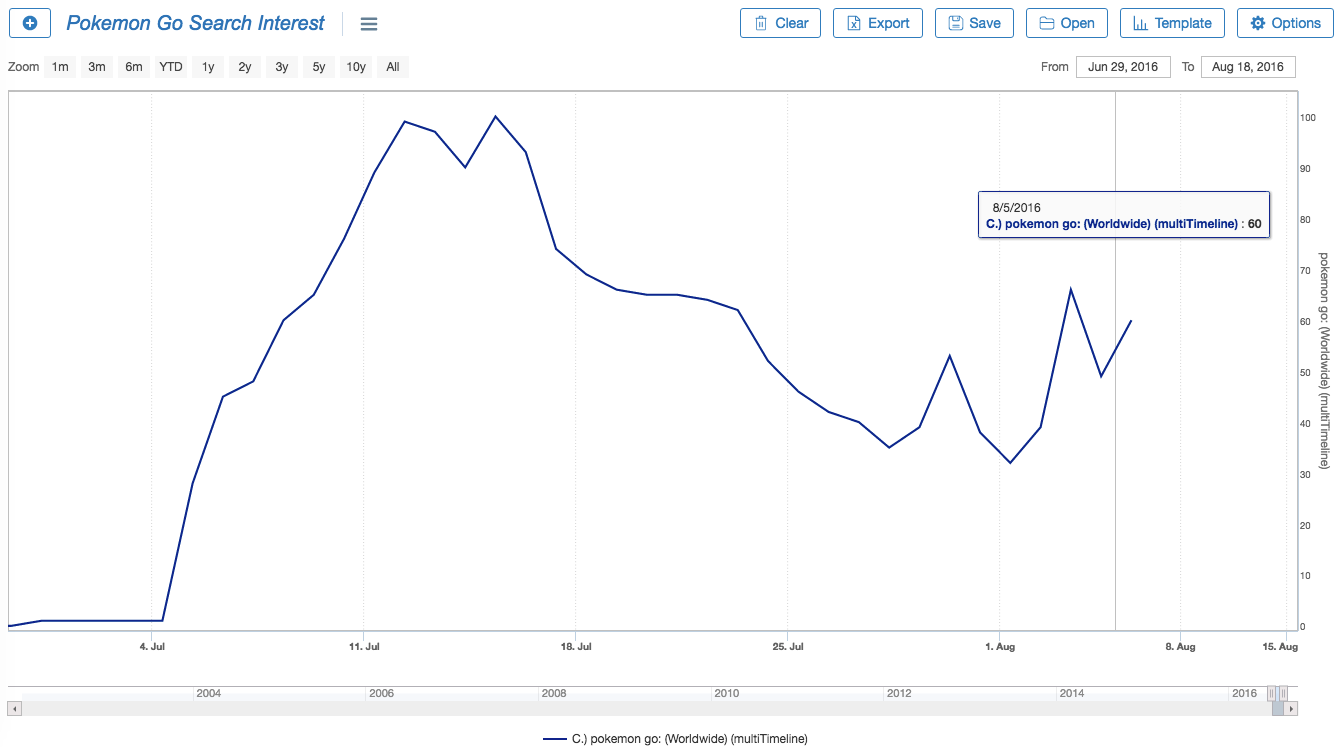The image size is (1342, 753).
Task: Zoom the chart to 2y
Action: click(245, 67)
